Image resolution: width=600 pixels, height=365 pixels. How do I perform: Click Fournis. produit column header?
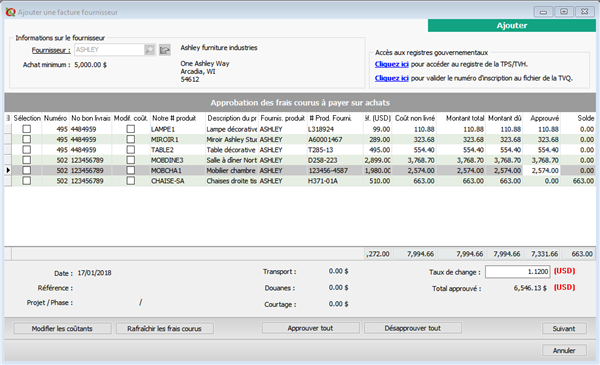click(x=283, y=118)
